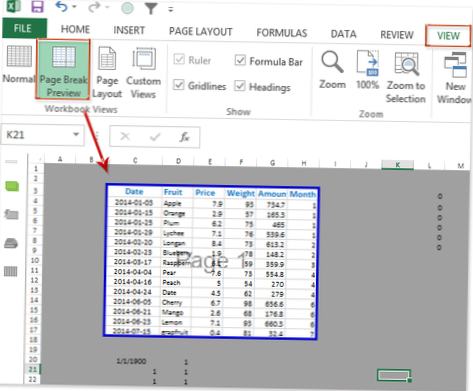This screenshot has width=473, height=391.
Task: Click the Filter funnel icon
Action: (x=151, y=8)
